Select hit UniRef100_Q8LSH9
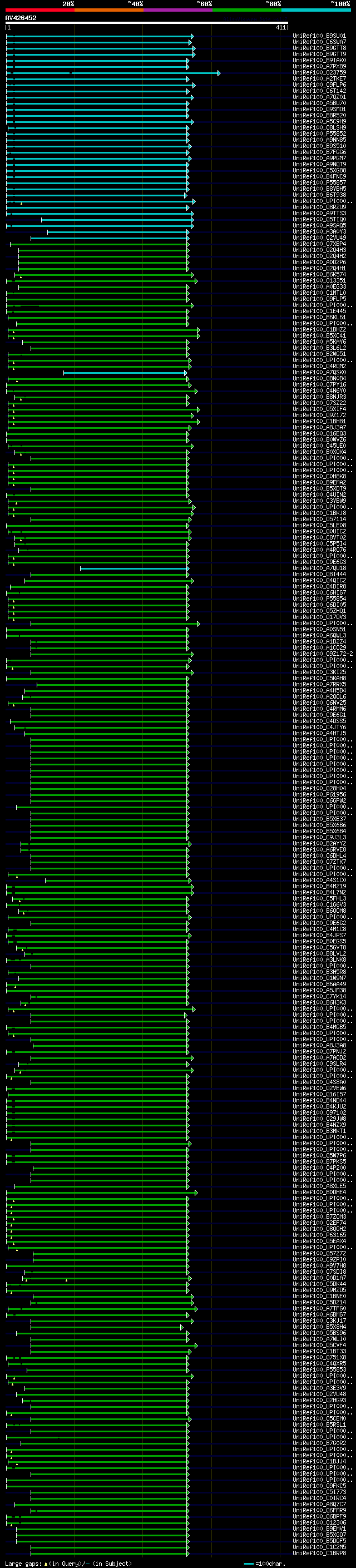The height and width of the screenshot is (1568, 356). (x=319, y=128)
